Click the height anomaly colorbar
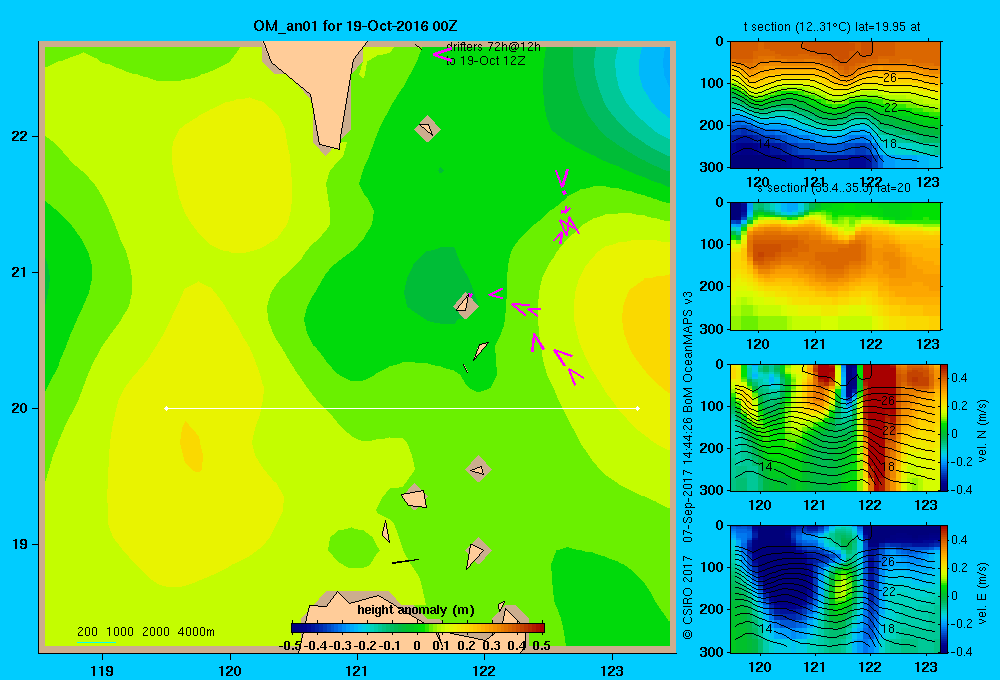1000x680 pixels. coord(418,628)
